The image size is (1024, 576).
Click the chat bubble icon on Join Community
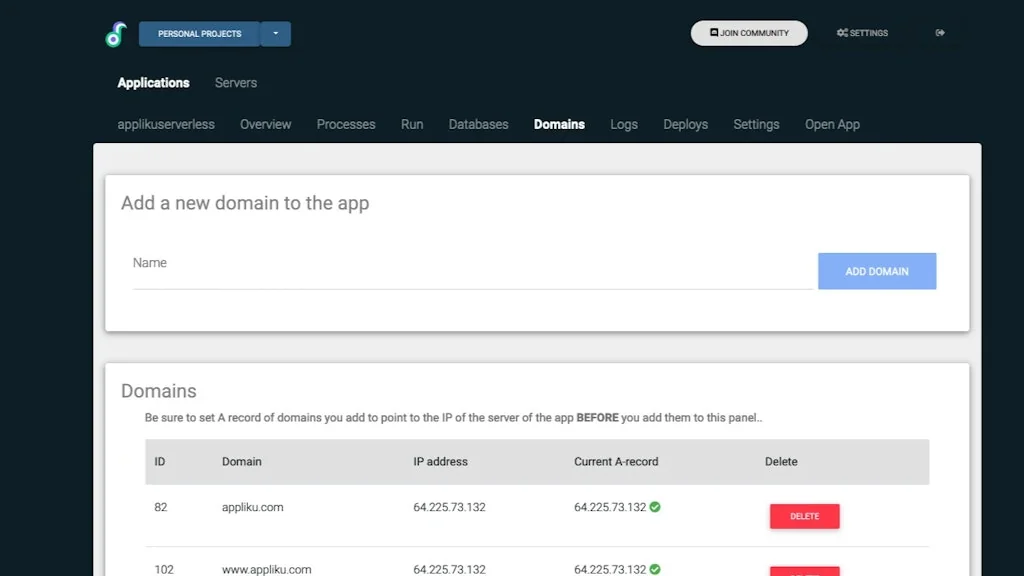click(x=712, y=32)
